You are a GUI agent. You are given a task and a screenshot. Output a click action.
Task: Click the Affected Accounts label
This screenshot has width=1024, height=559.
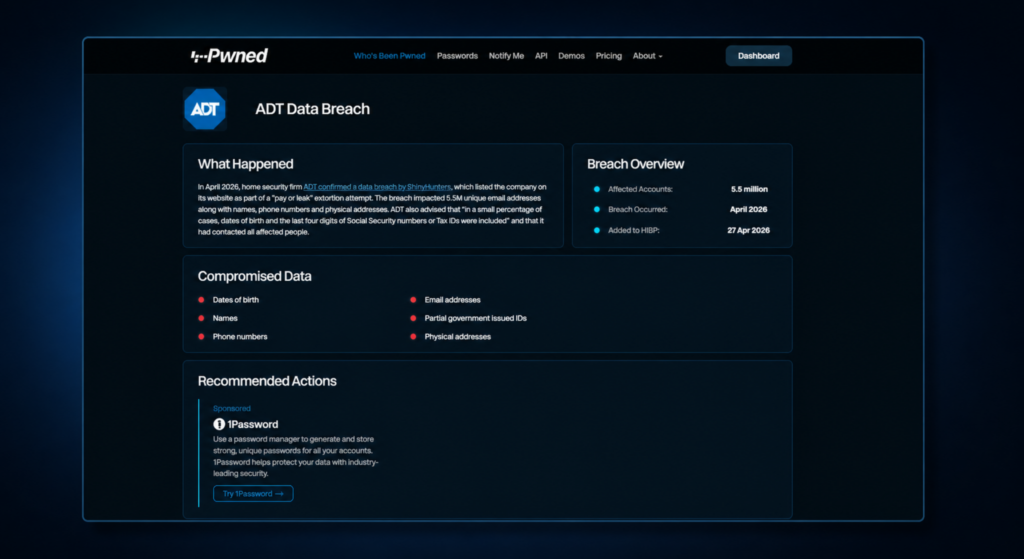click(640, 189)
